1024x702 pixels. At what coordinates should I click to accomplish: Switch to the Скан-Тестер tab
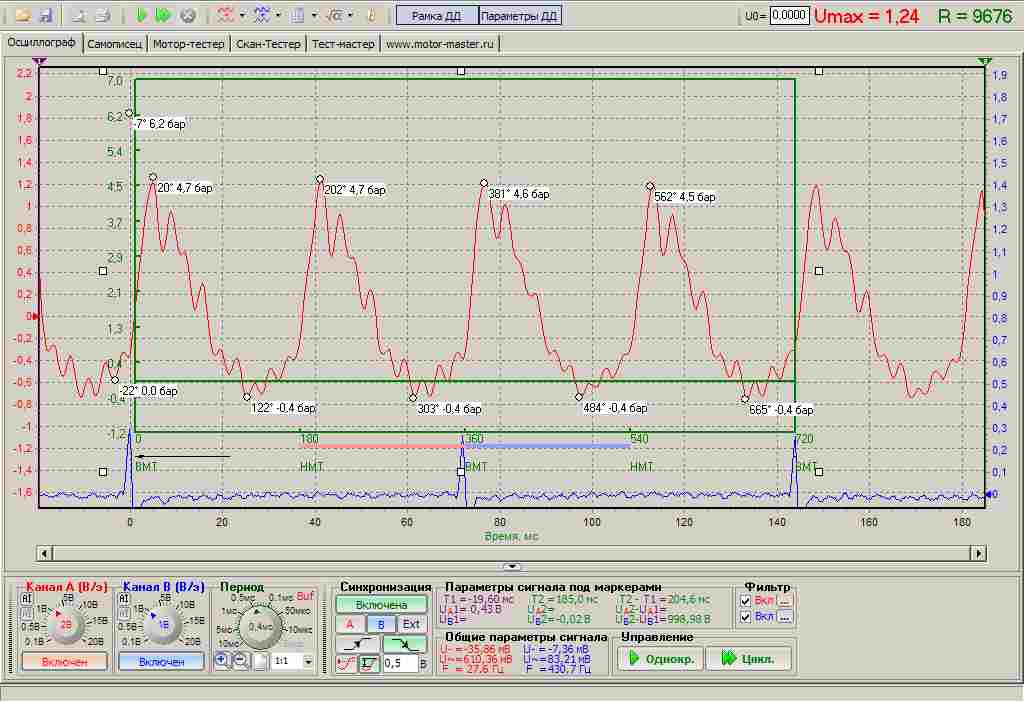(268, 44)
